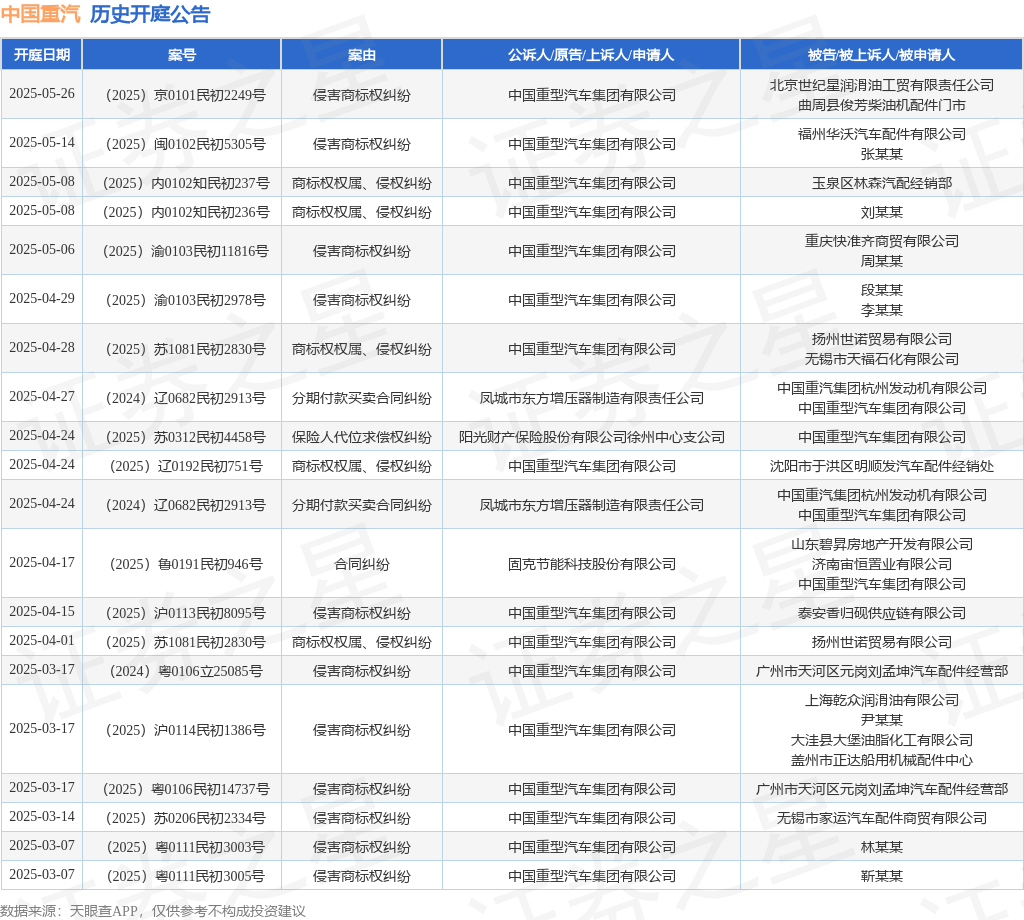Select case number 内0102知民初236号
Screen dimensions: 1024x920
tap(185, 212)
